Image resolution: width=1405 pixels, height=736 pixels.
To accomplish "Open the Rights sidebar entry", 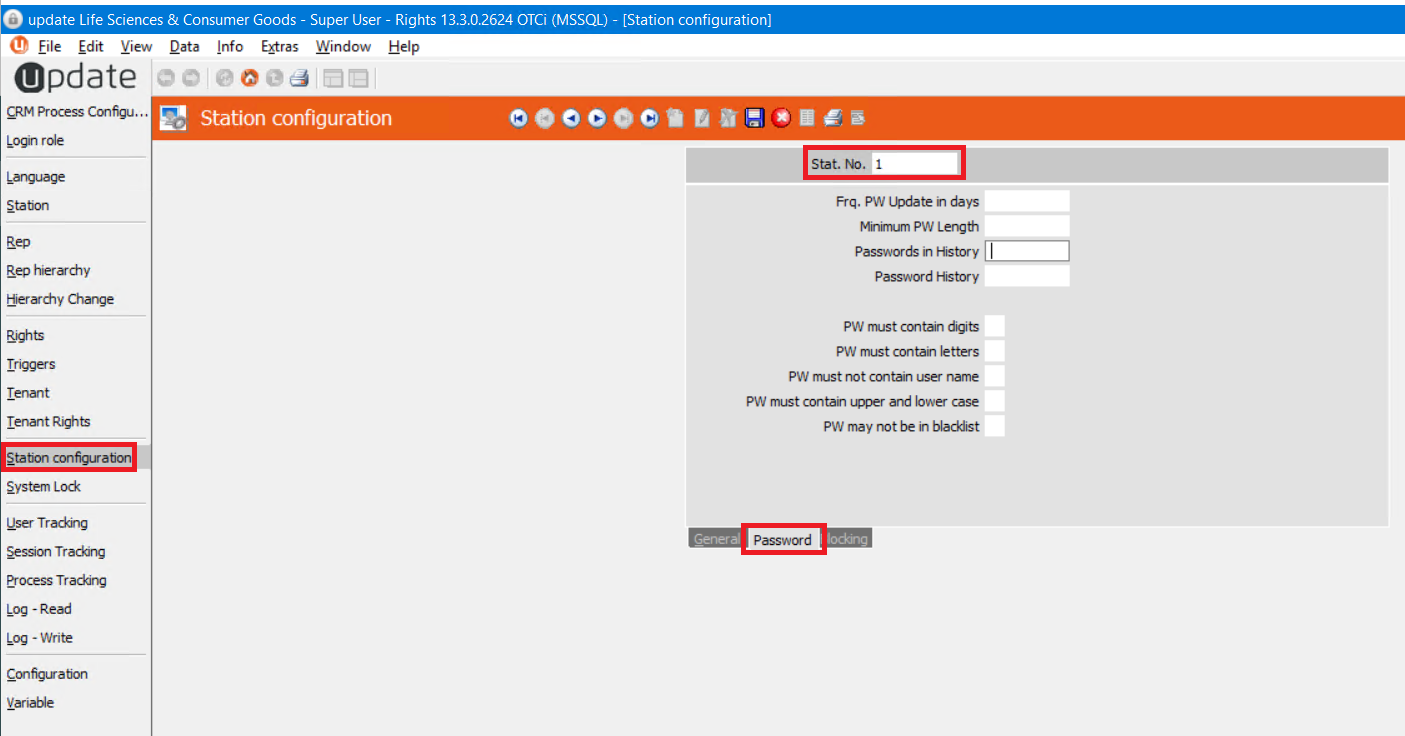I will (25, 336).
